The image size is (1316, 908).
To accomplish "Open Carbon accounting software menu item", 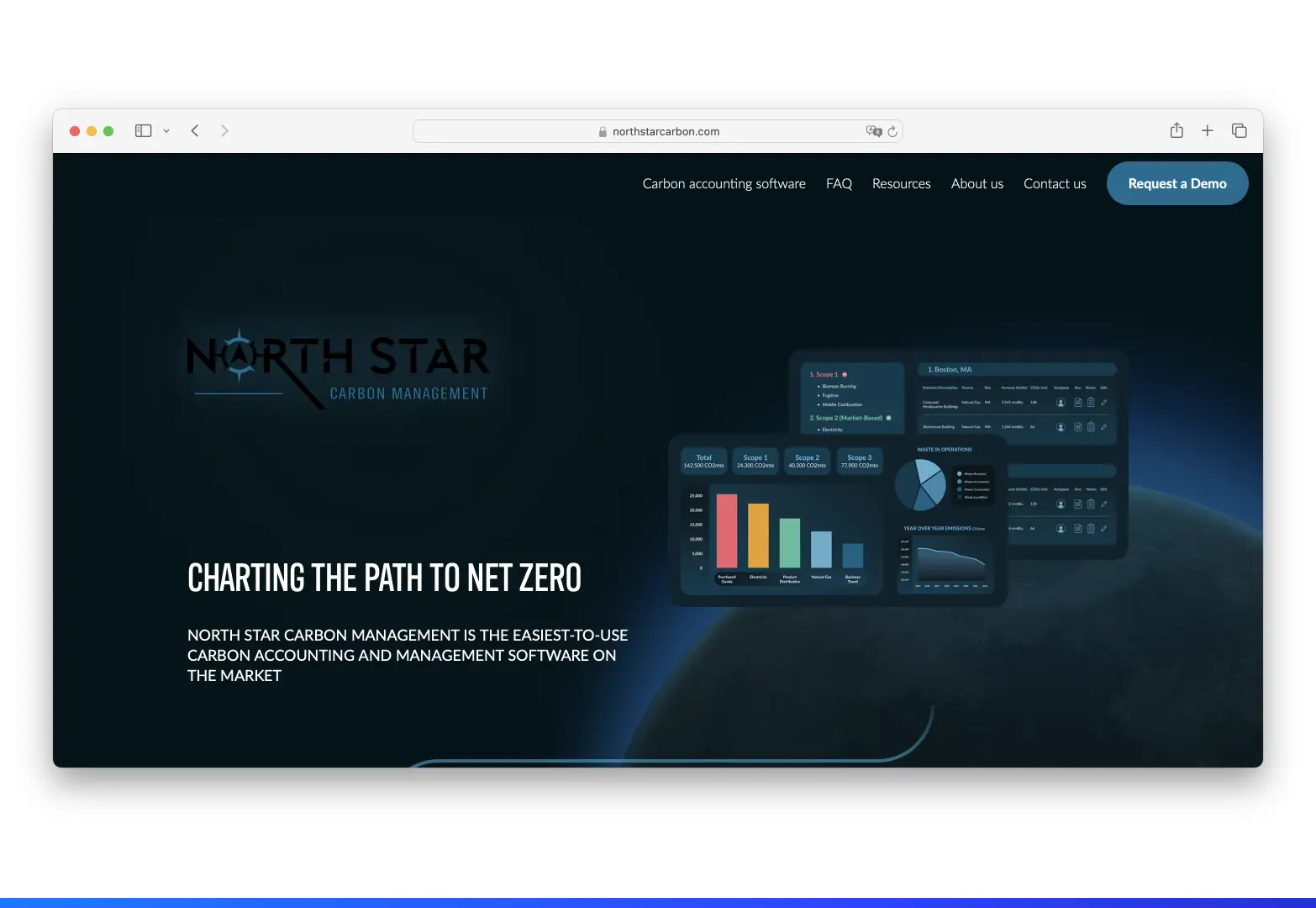I will [x=724, y=183].
